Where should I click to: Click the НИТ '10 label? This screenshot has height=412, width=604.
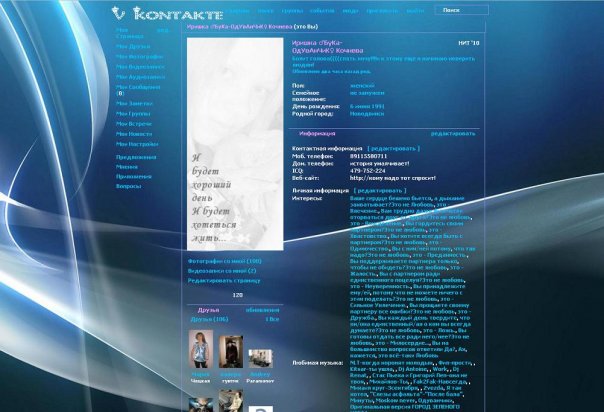(x=469, y=43)
